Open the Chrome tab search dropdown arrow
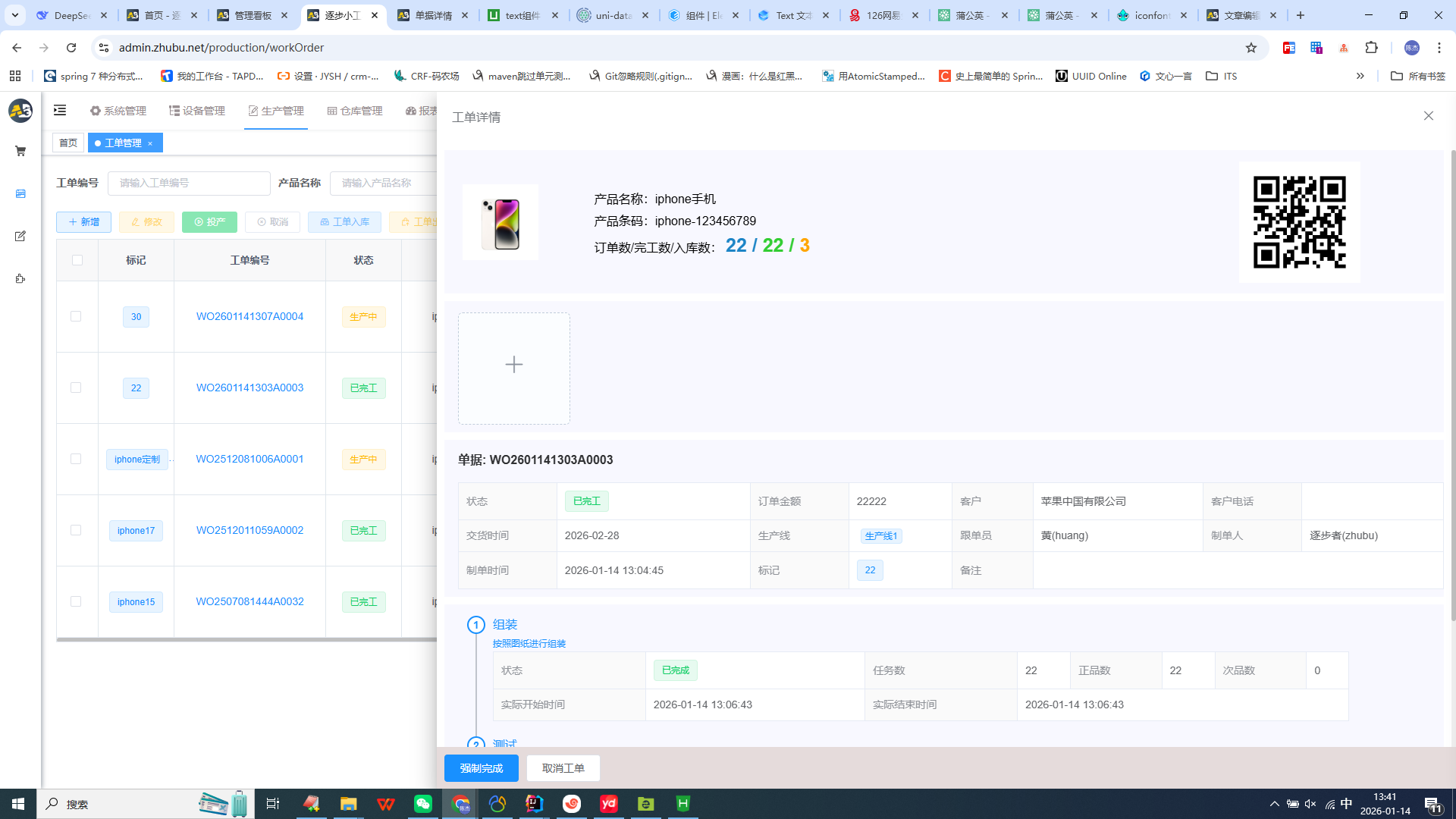 click(x=14, y=15)
